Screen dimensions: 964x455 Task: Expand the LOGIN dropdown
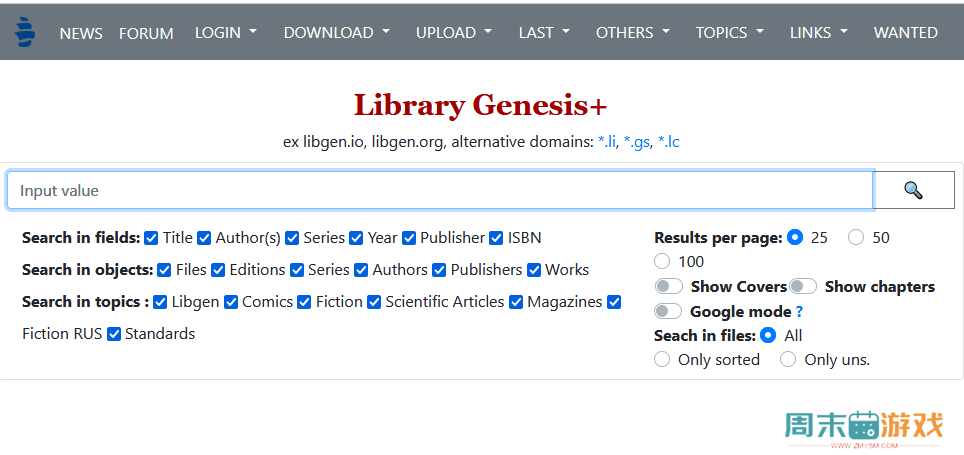[x=226, y=33]
